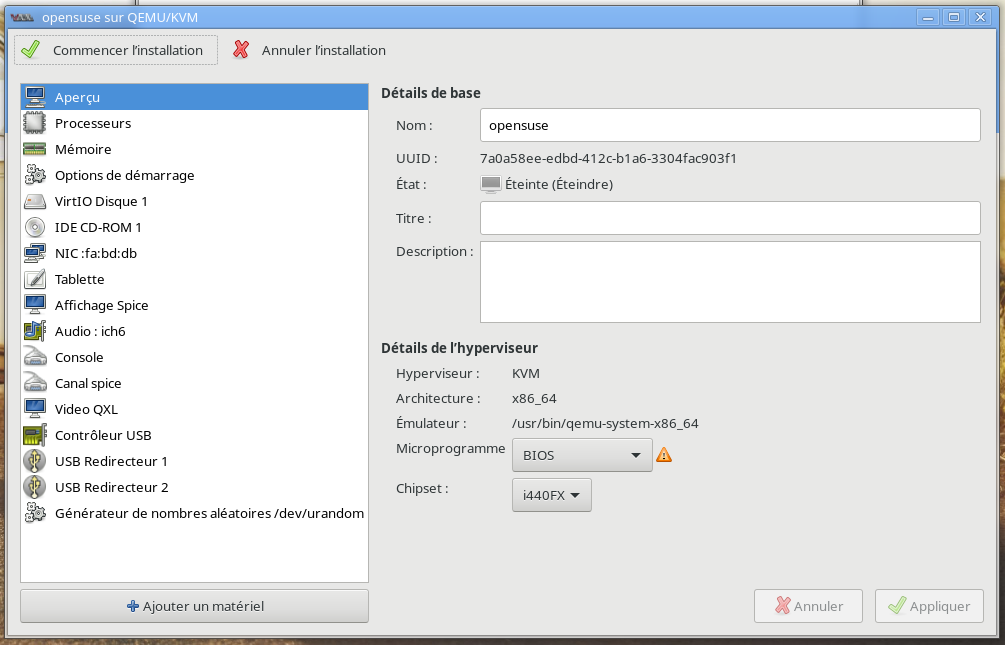Select Options de démarrage in hardware list

124,175
